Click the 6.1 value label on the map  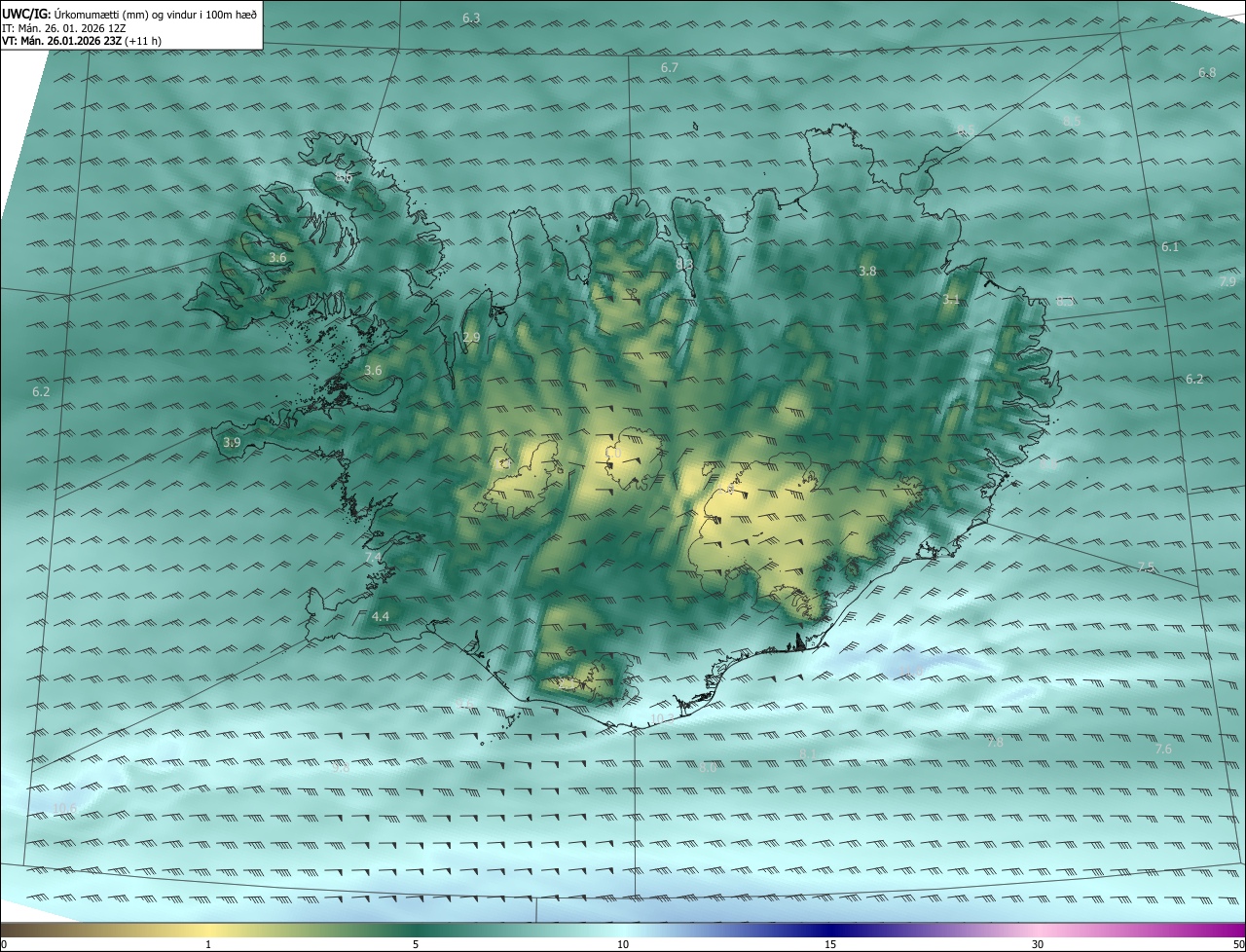pos(1170,247)
